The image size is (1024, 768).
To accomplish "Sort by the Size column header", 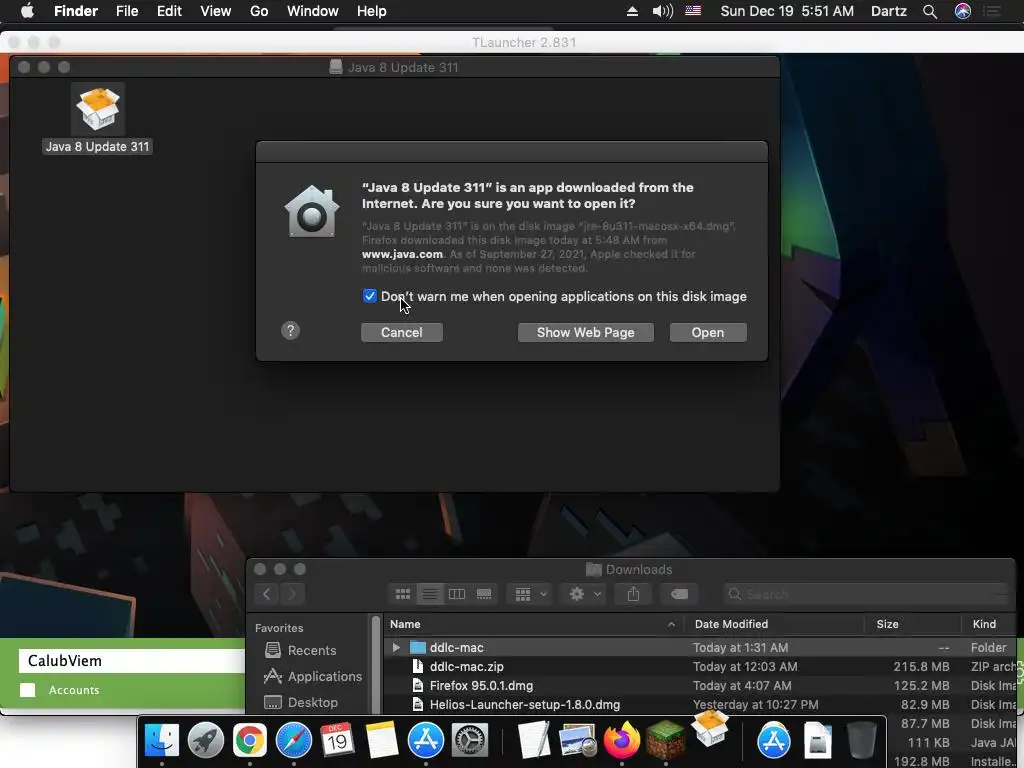I will (913, 624).
